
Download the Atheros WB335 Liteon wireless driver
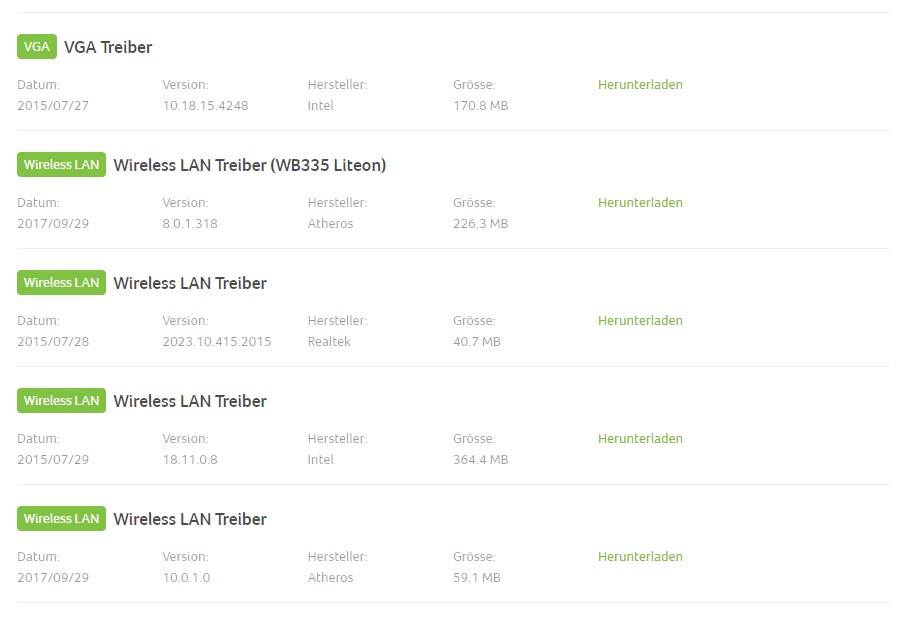pos(640,202)
